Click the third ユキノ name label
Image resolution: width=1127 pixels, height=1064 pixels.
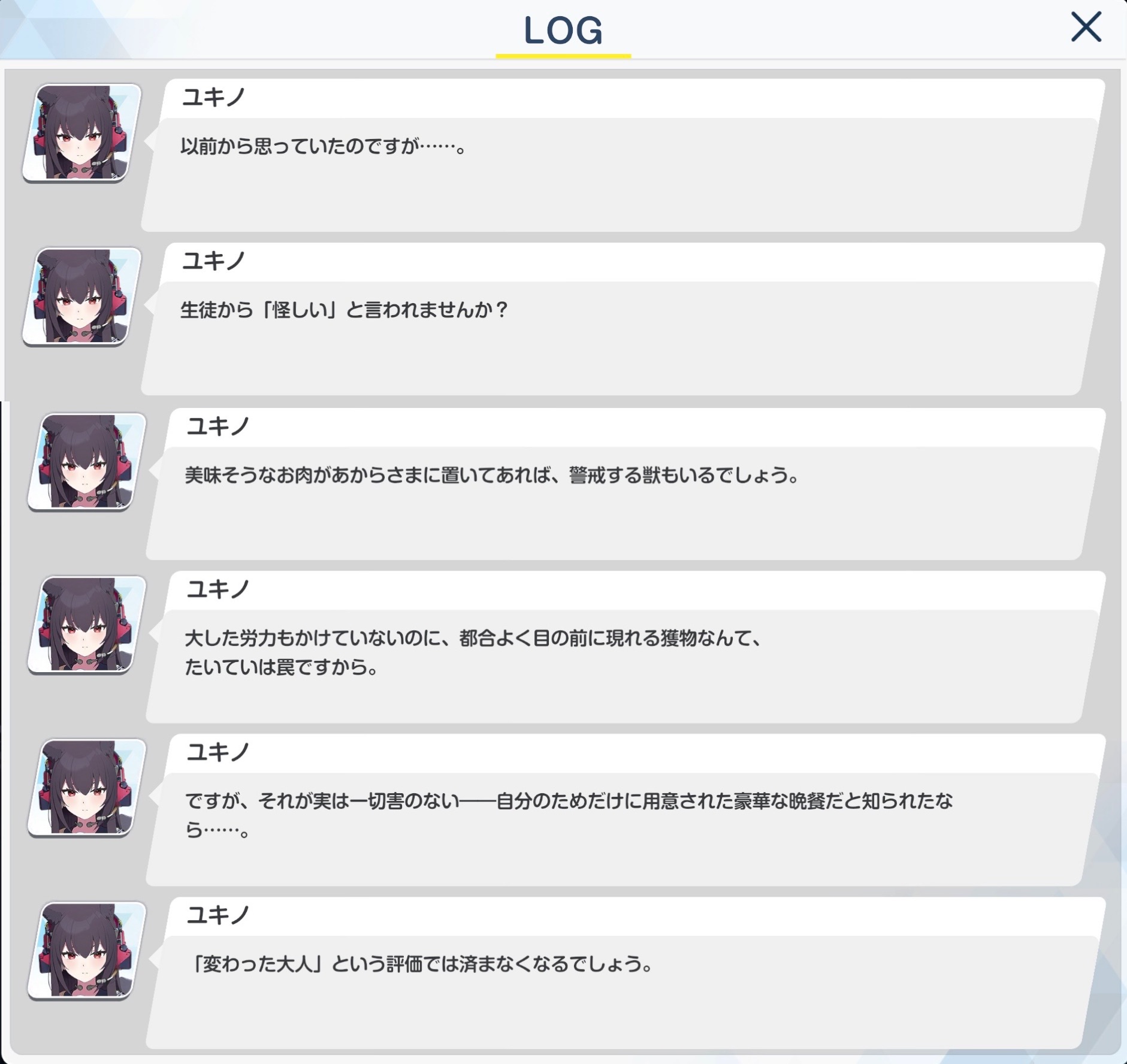tap(218, 427)
